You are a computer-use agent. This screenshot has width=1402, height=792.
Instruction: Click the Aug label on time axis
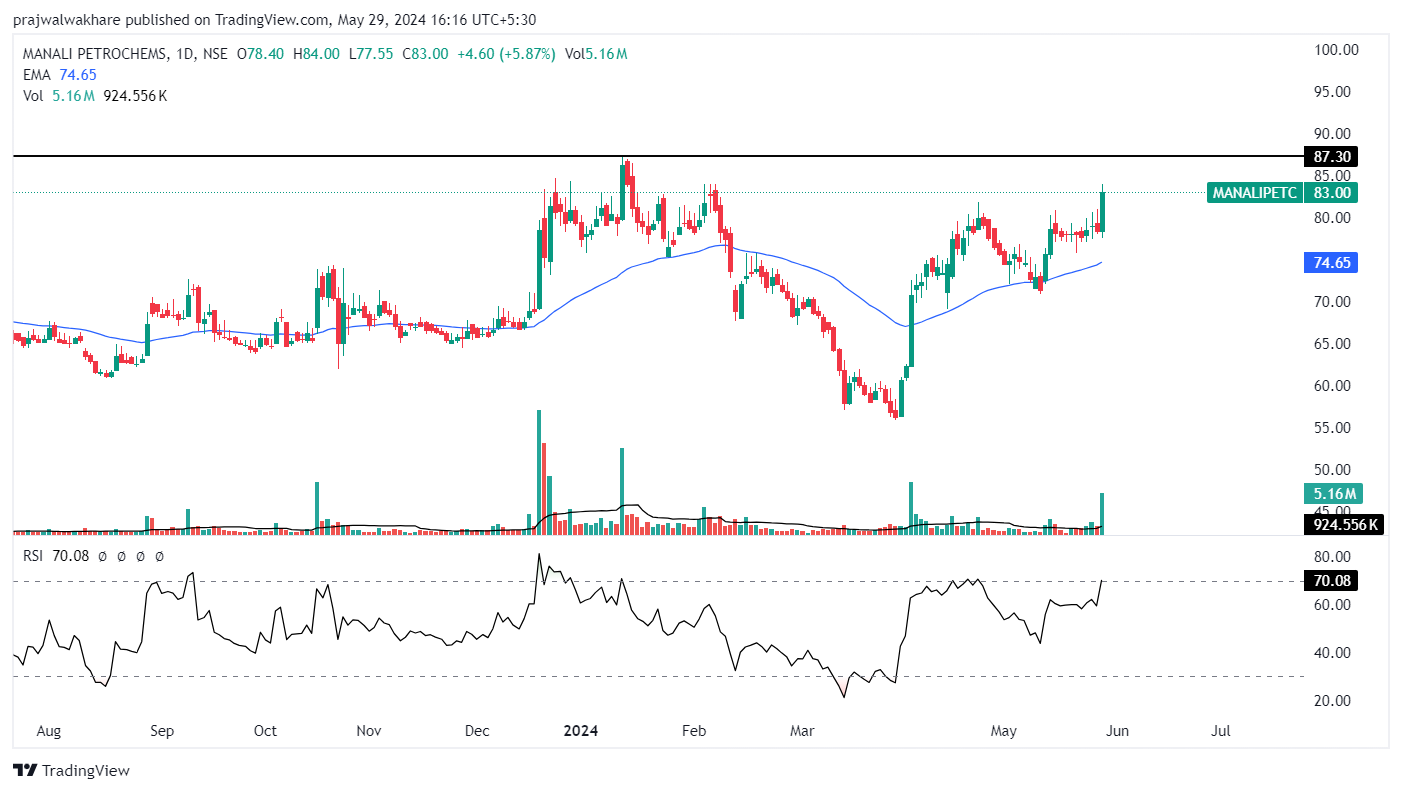click(x=48, y=731)
